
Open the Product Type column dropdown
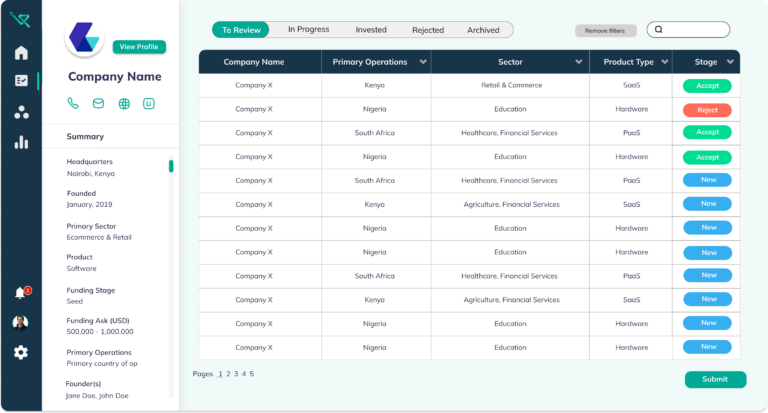[662, 62]
